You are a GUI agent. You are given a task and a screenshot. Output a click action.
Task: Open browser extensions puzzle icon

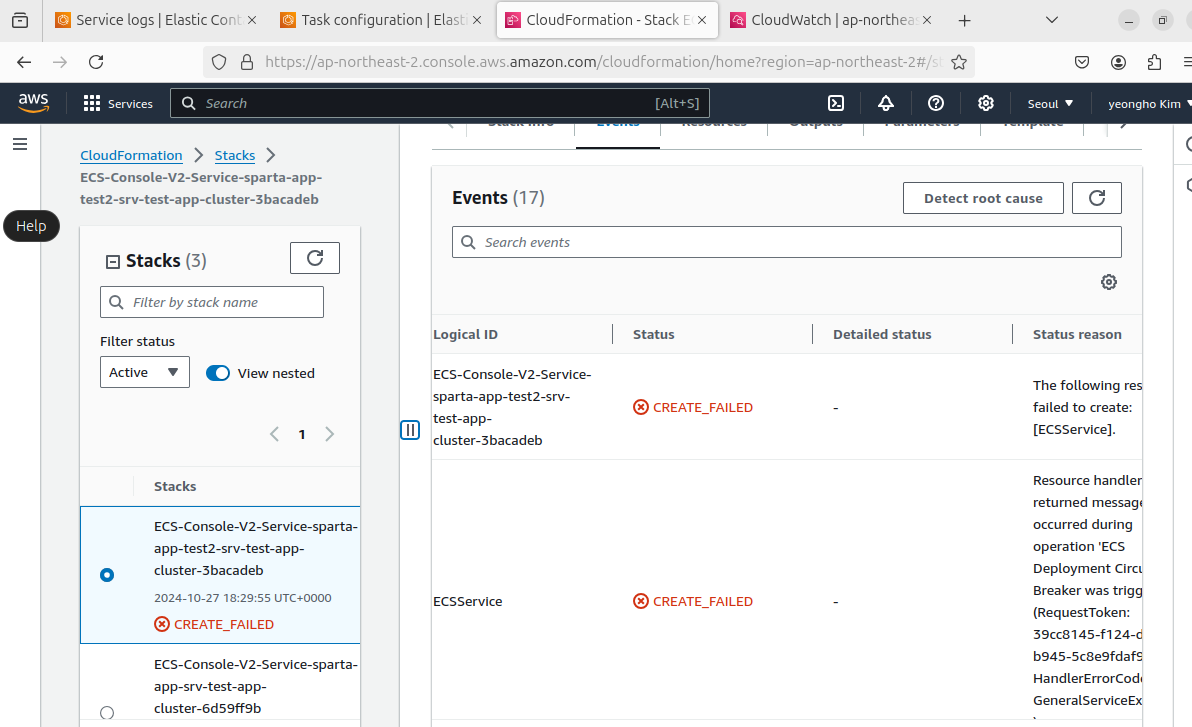coord(1154,62)
